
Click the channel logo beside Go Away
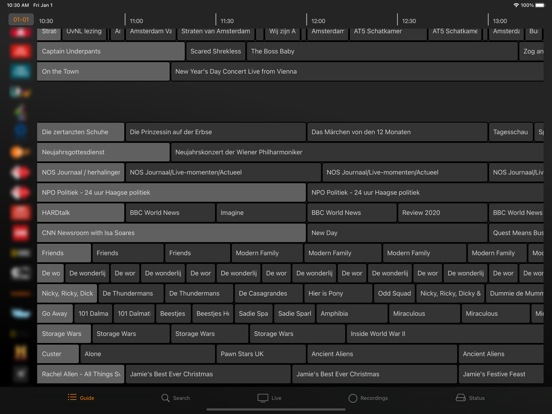point(20,313)
